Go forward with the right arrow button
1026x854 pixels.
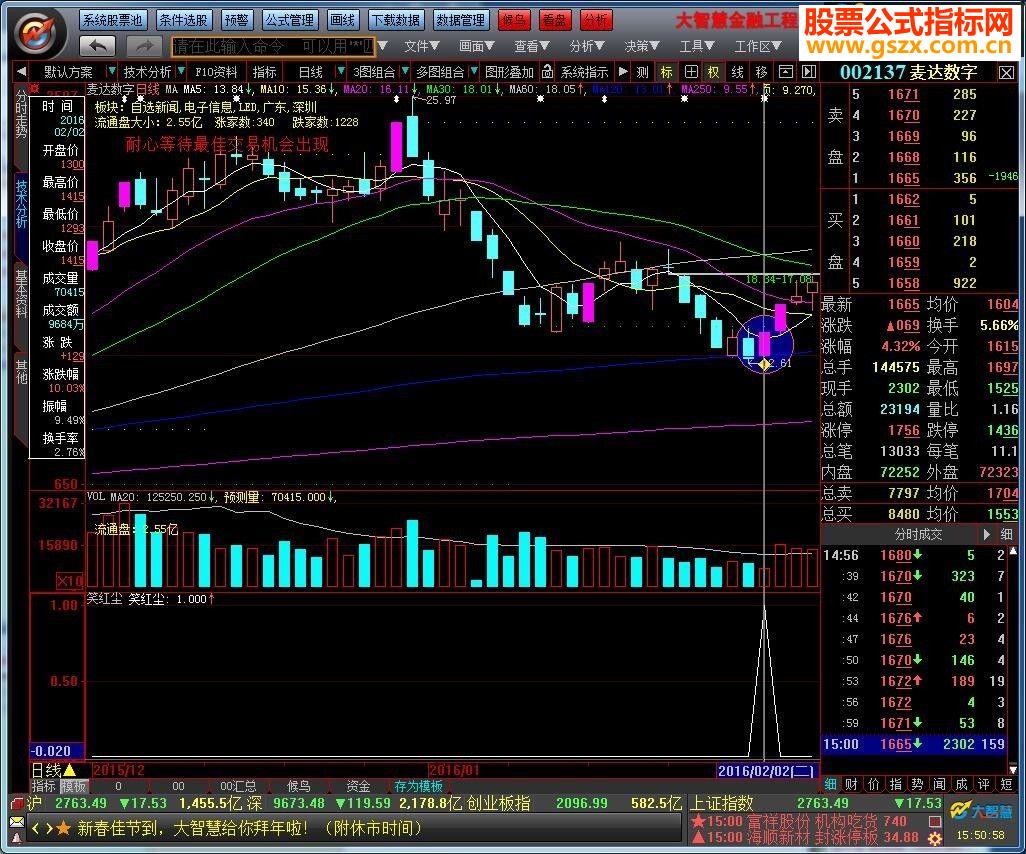point(145,46)
